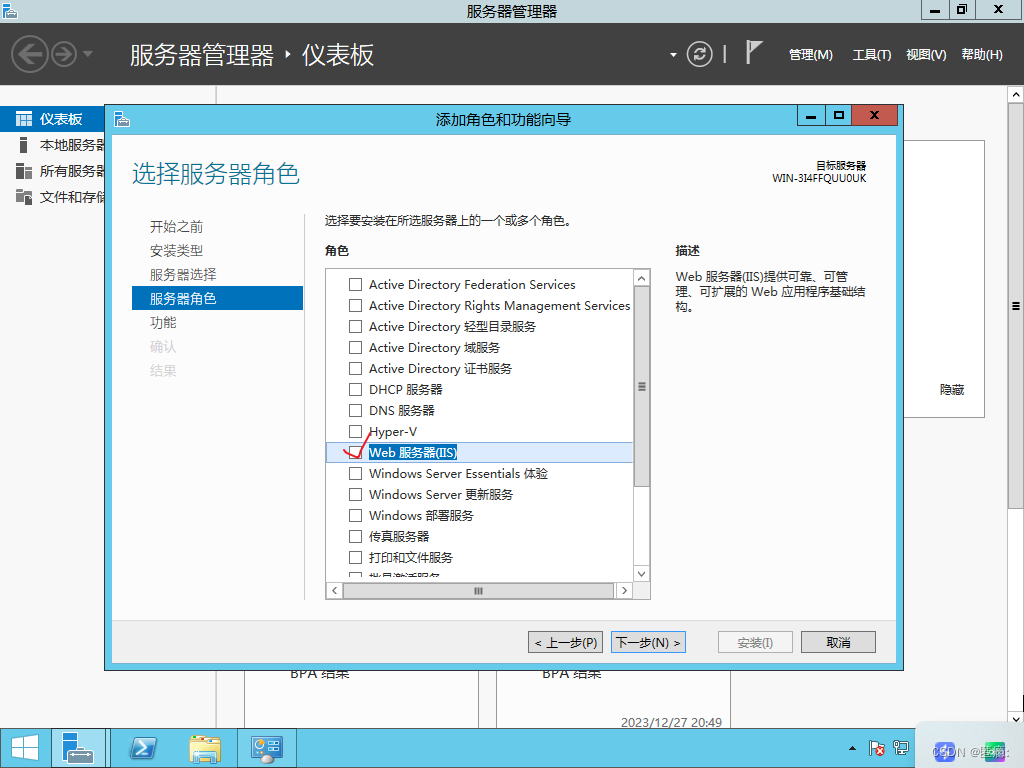Click 仪表板 breadcrumb title
1024x768 pixels.
(338, 55)
